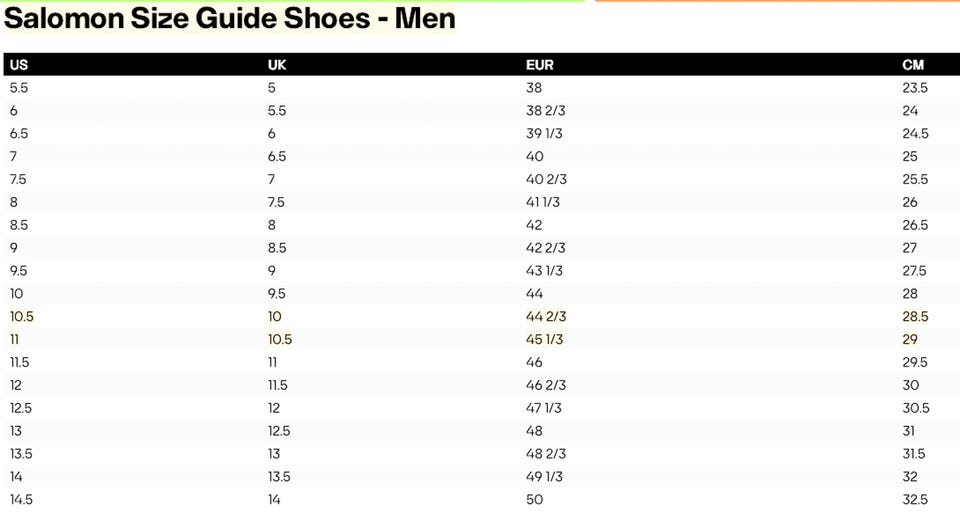The width and height of the screenshot is (960, 520).
Task: Click the EUR 50 cell
Action: [534, 499]
